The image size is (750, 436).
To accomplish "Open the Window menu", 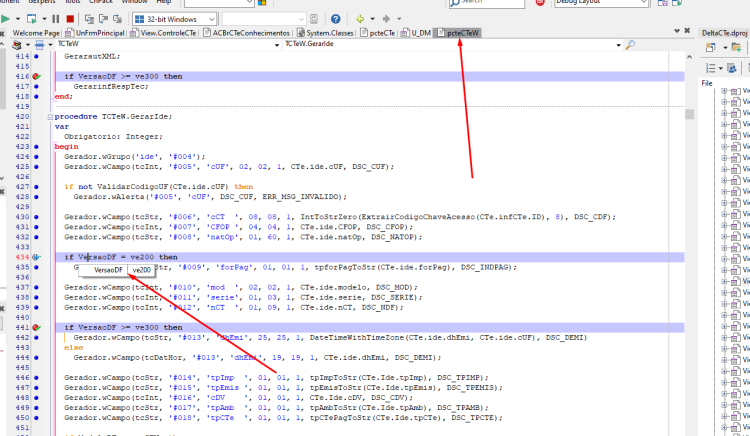I will click(134, 2).
